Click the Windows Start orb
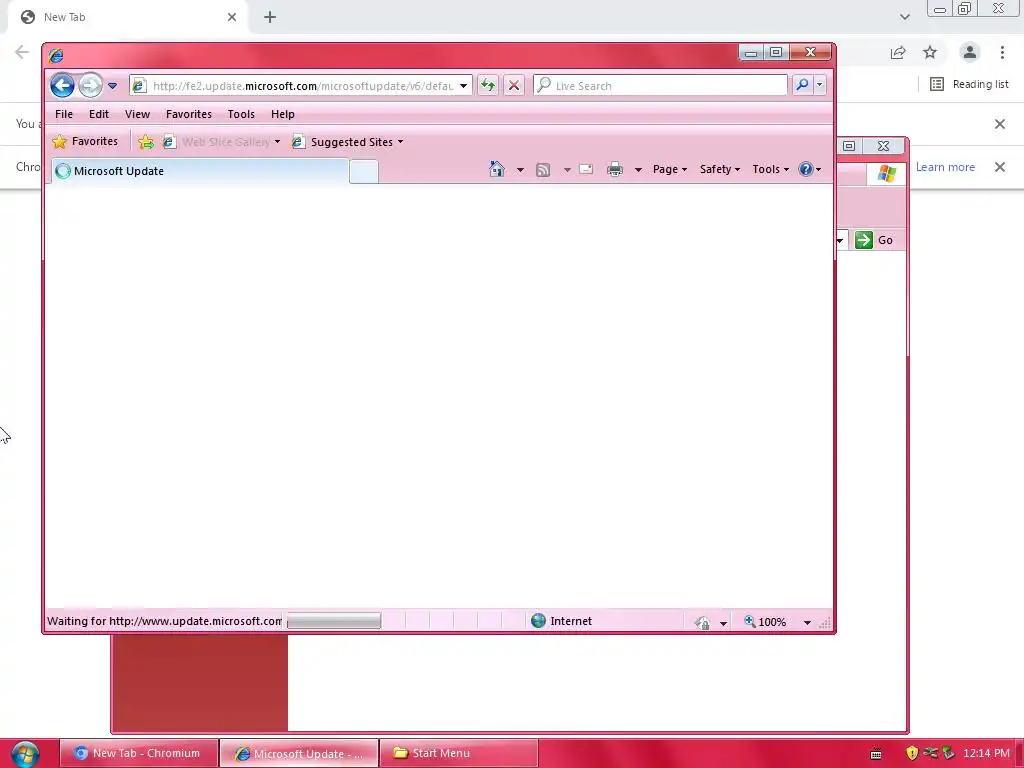 (x=25, y=754)
